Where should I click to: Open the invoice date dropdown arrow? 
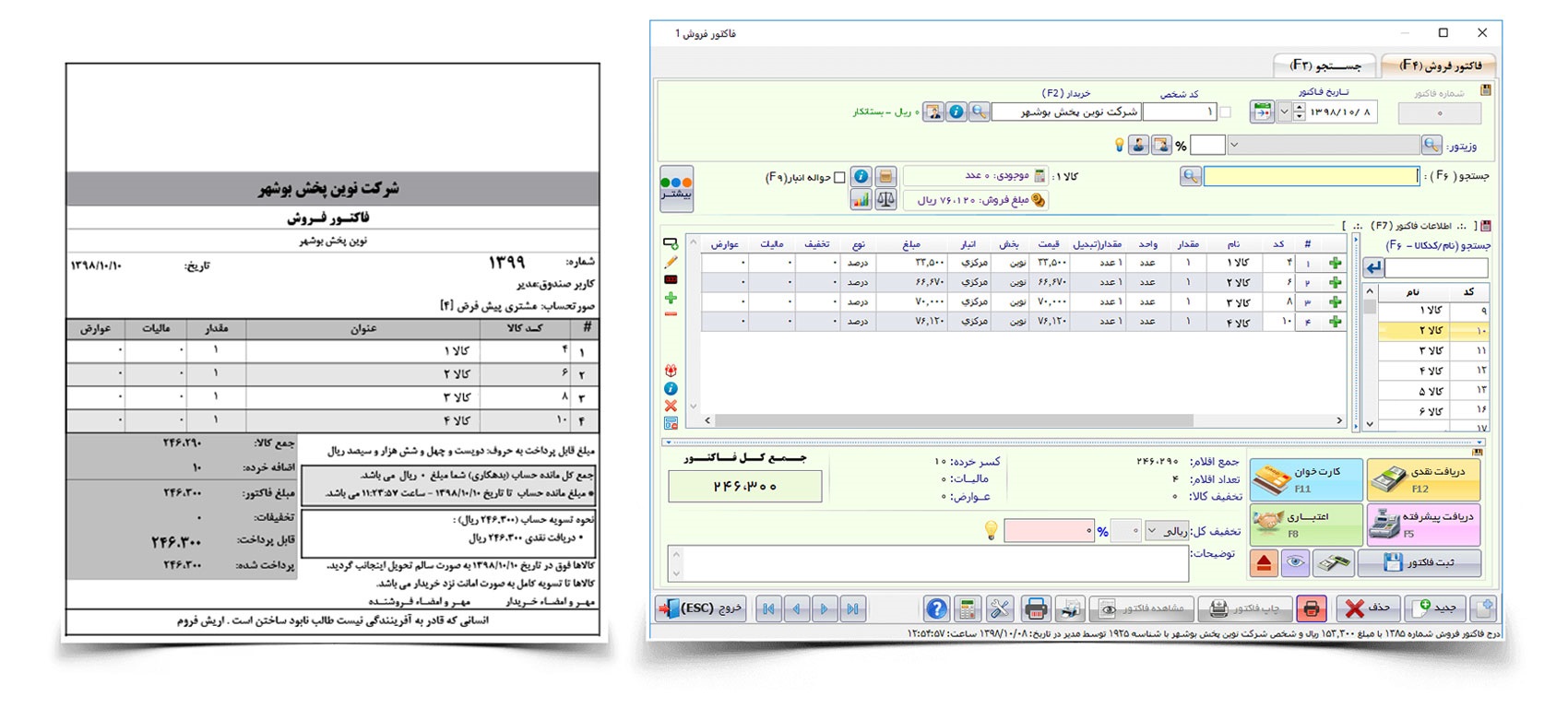click(x=1283, y=112)
